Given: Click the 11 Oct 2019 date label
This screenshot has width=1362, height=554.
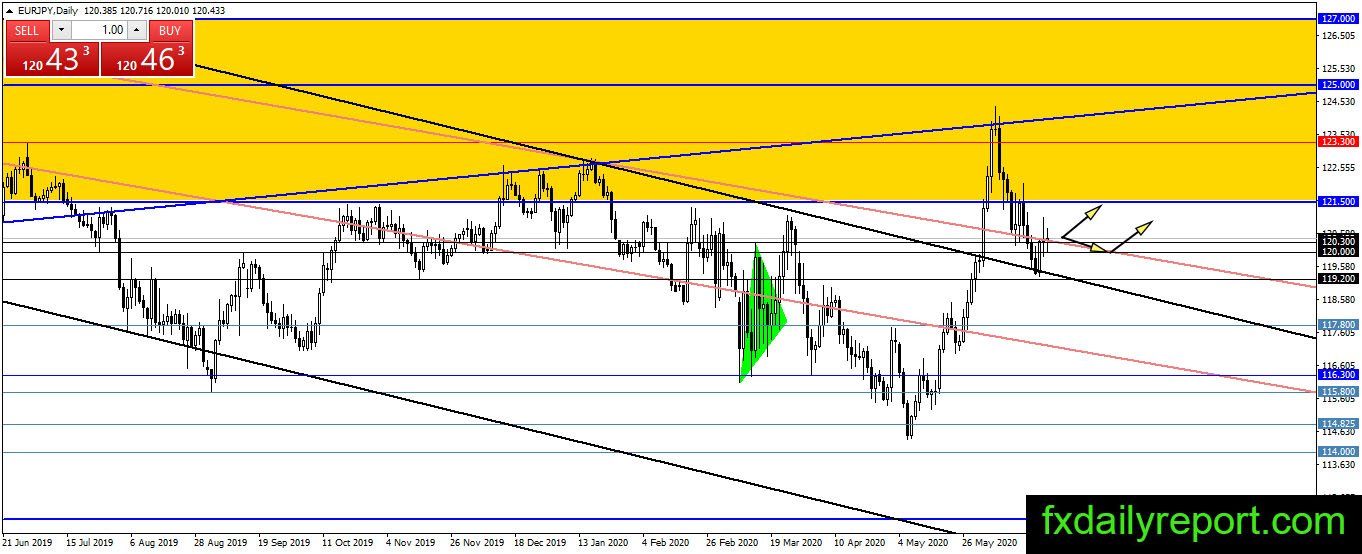Looking at the screenshot, I should 346,545.
